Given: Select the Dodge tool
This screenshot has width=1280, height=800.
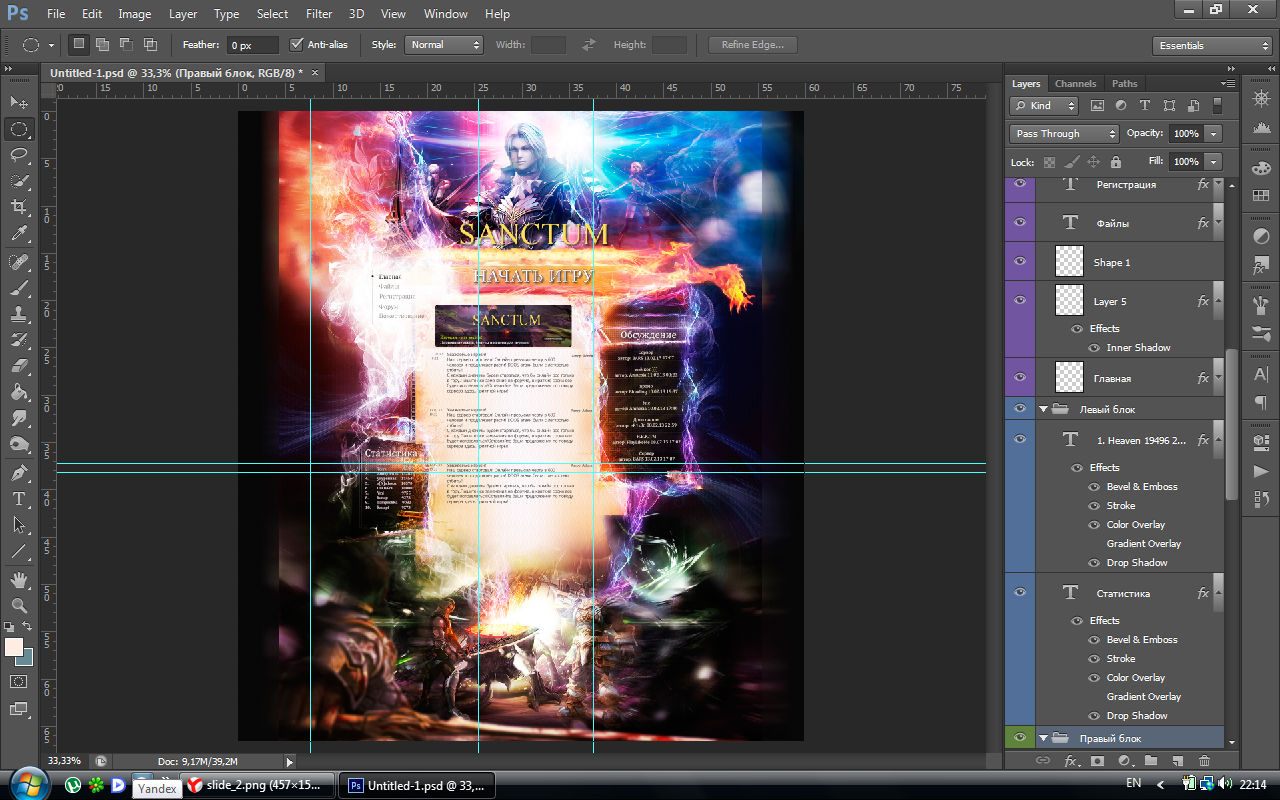Looking at the screenshot, I should pyautogui.click(x=19, y=444).
